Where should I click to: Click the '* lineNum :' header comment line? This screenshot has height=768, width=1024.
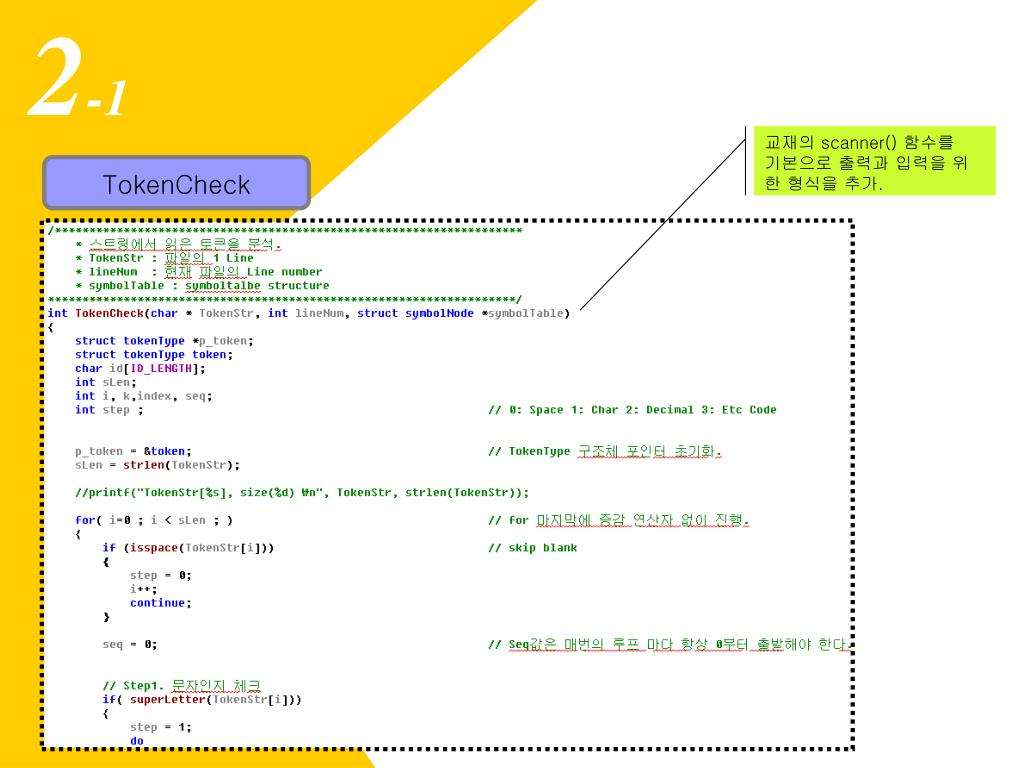pyautogui.click(x=199, y=272)
